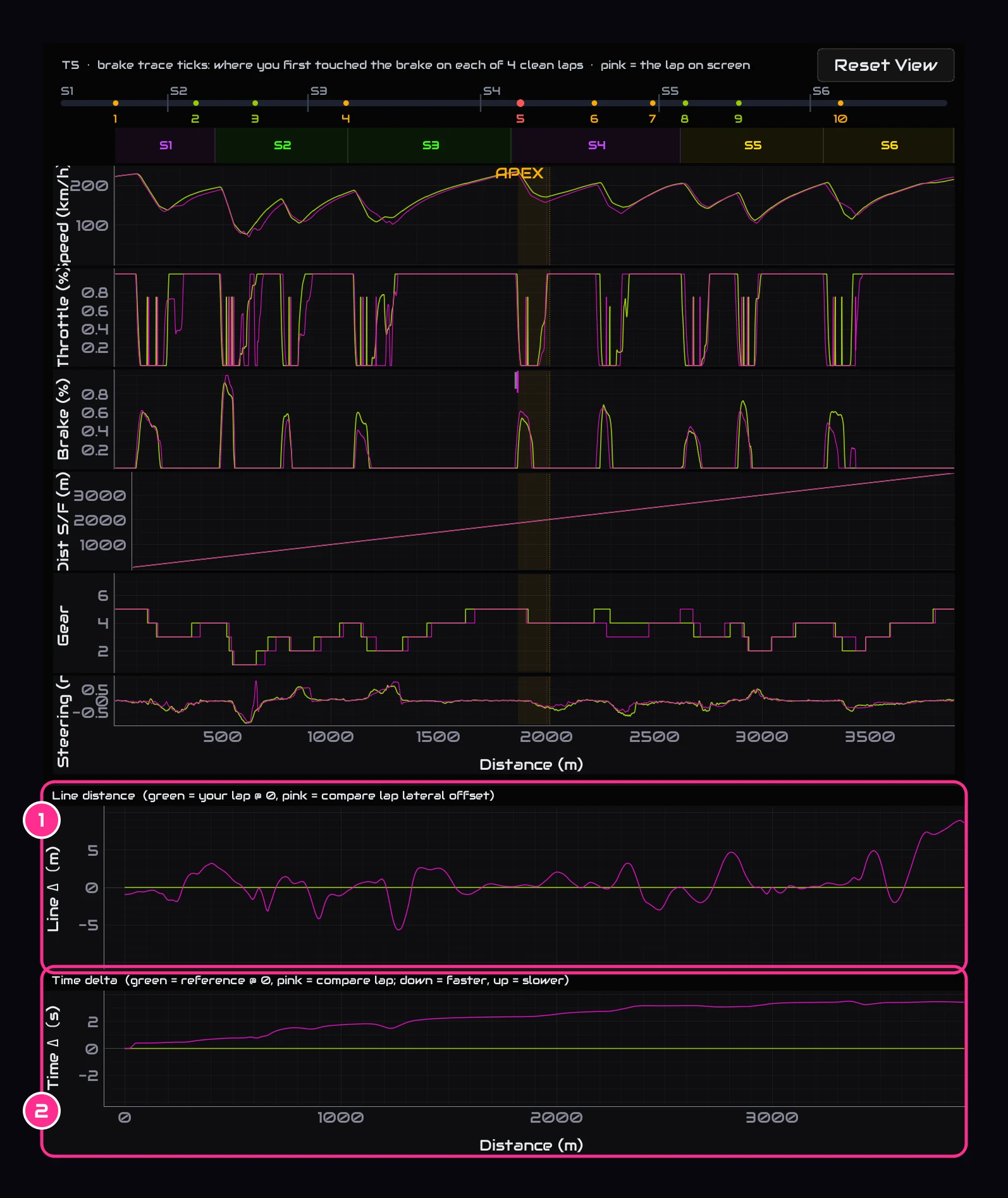Click the Line distance chart title

coord(273,796)
